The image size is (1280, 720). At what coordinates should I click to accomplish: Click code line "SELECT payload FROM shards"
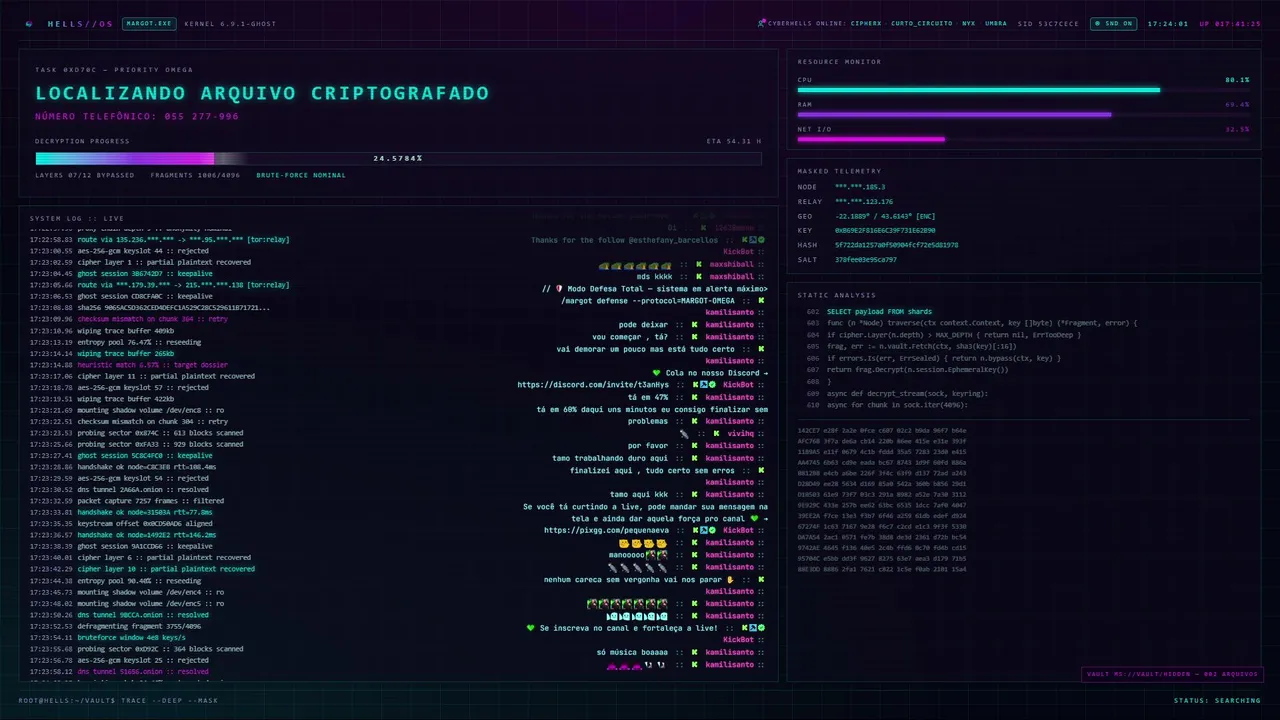pos(879,312)
